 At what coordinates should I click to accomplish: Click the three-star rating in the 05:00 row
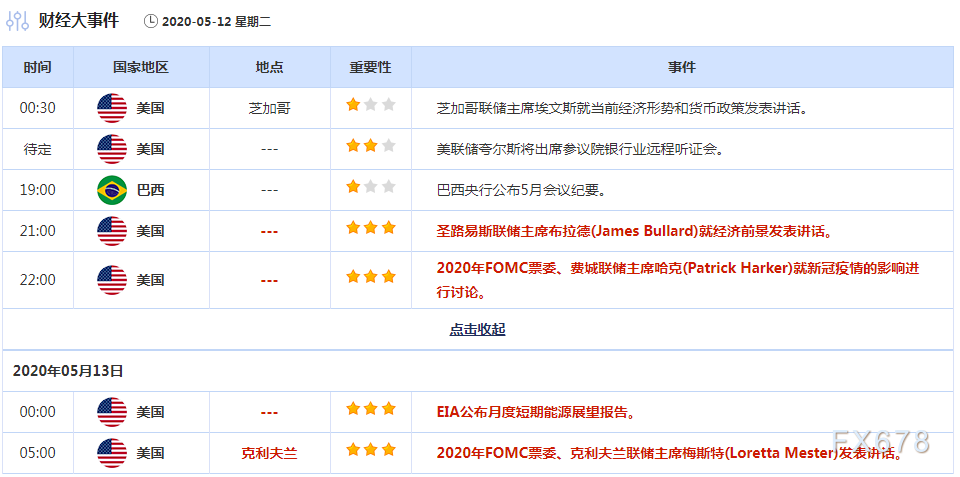pyautogui.click(x=370, y=449)
